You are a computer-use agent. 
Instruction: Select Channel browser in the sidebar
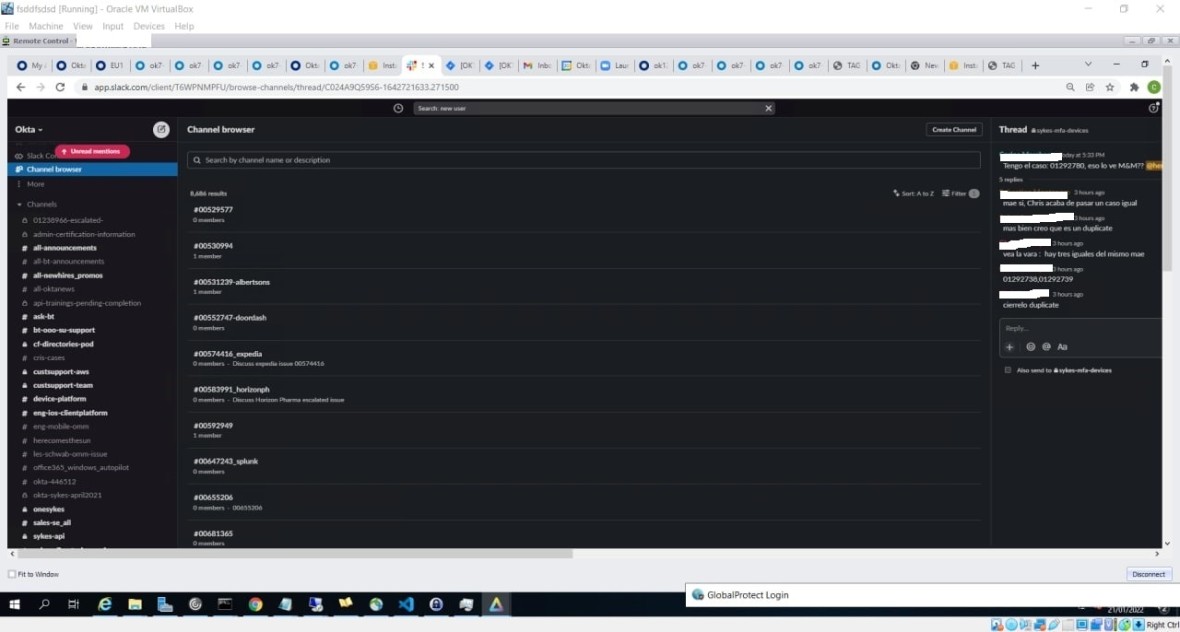93,169
